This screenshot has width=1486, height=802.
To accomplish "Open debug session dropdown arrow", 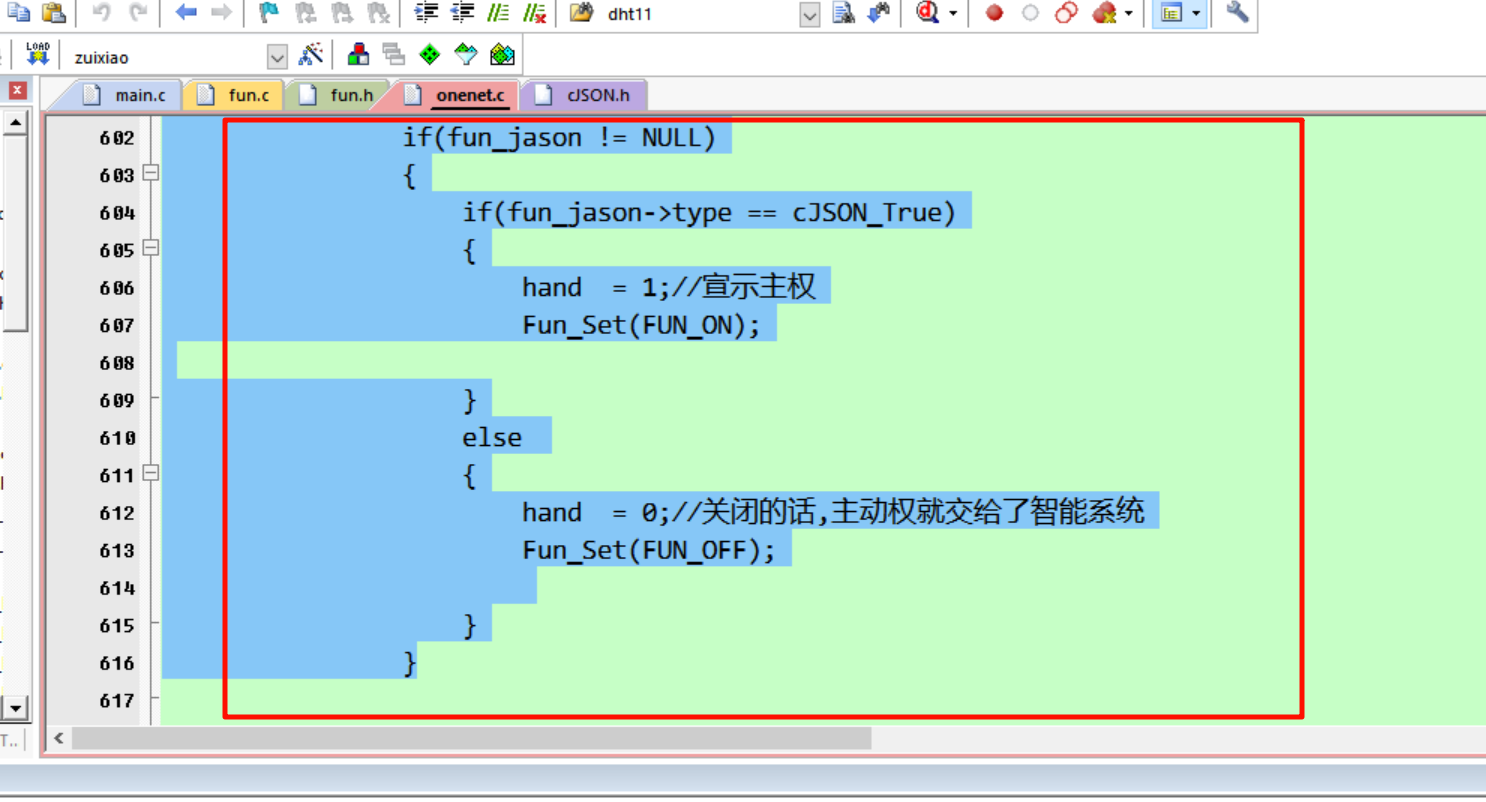I will click(x=952, y=14).
